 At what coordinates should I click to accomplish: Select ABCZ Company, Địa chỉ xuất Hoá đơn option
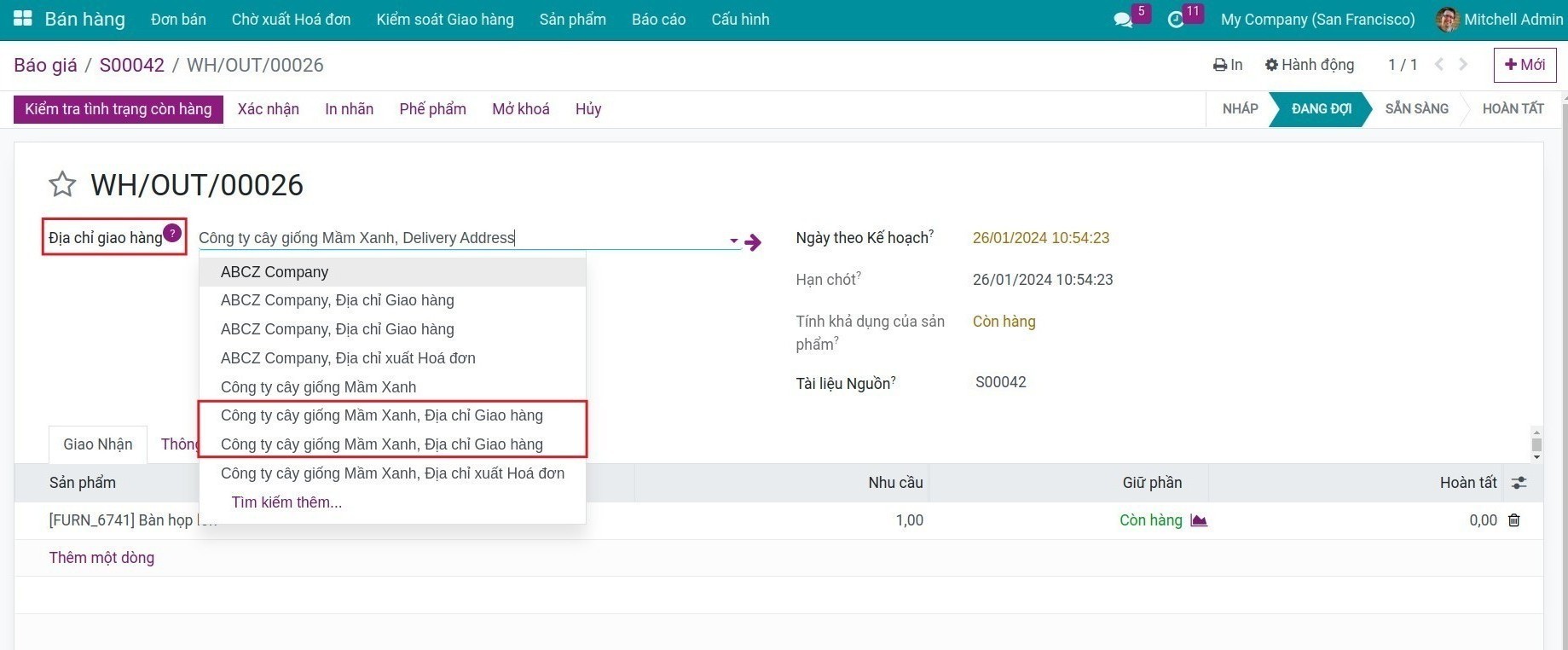pyautogui.click(x=348, y=358)
